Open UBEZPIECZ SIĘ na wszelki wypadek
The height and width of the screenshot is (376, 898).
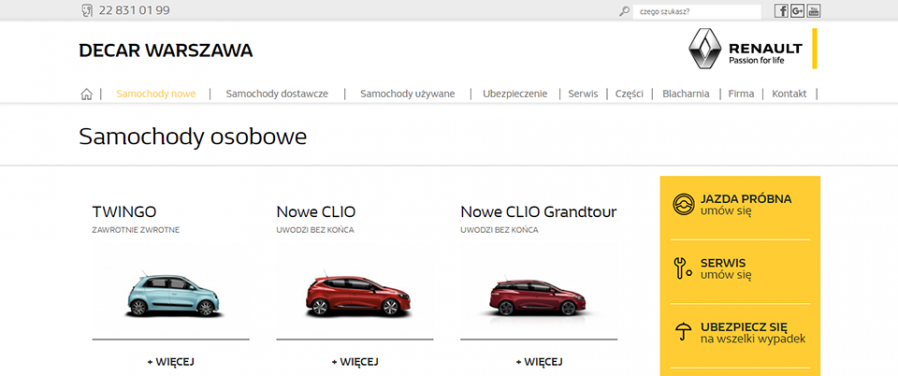tap(753, 333)
